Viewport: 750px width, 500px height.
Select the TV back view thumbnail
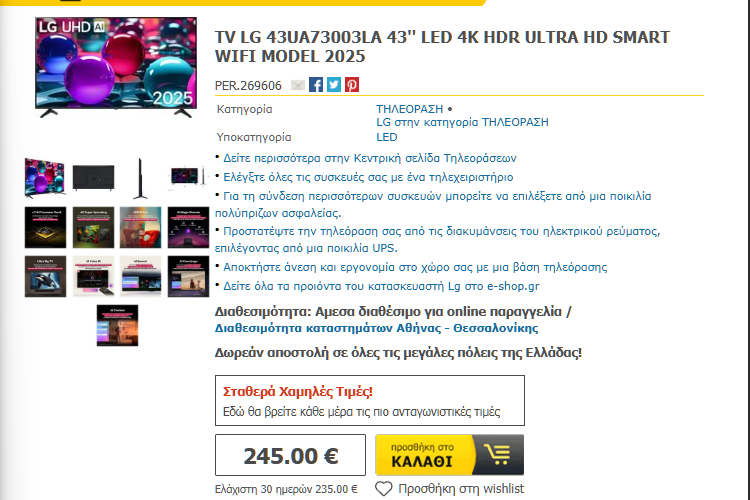click(x=93, y=178)
